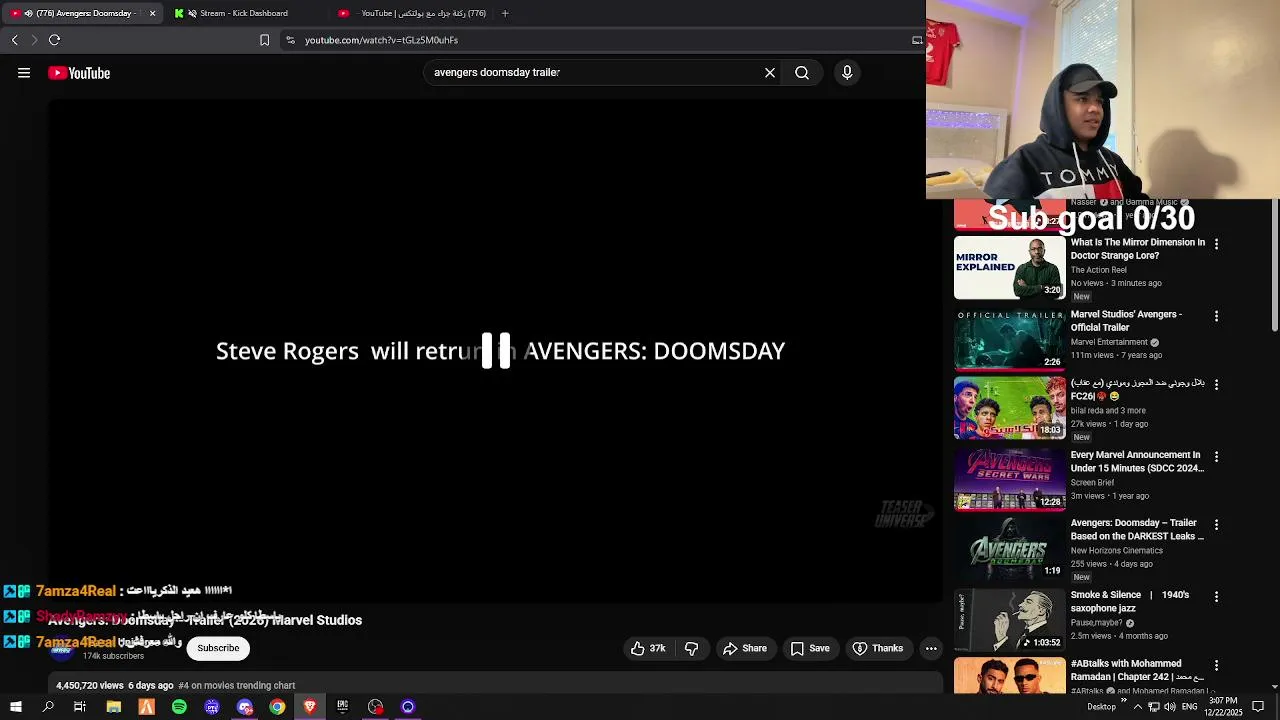Image resolution: width=1280 pixels, height=720 pixels.
Task: Switch to the third YouTube Arabic tab
Action: 412,13
